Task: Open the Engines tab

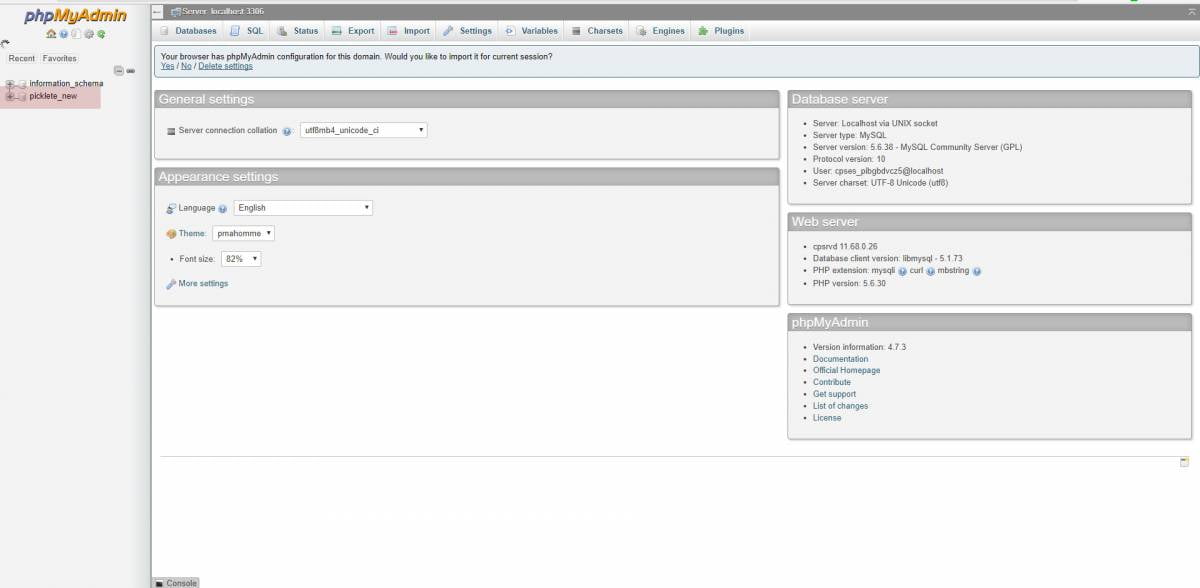Action: click(661, 31)
